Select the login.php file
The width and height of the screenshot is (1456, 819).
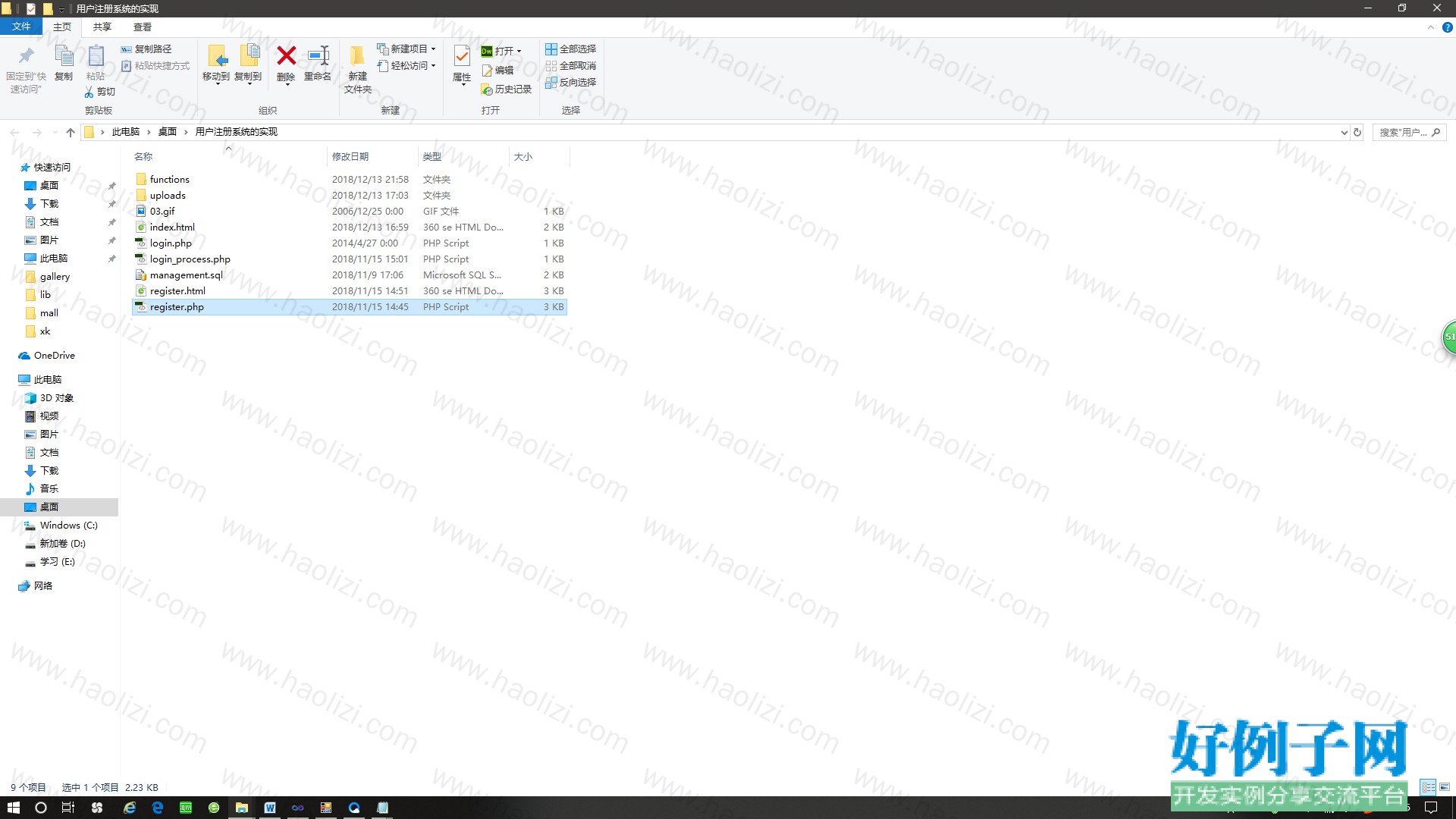[x=350, y=243]
